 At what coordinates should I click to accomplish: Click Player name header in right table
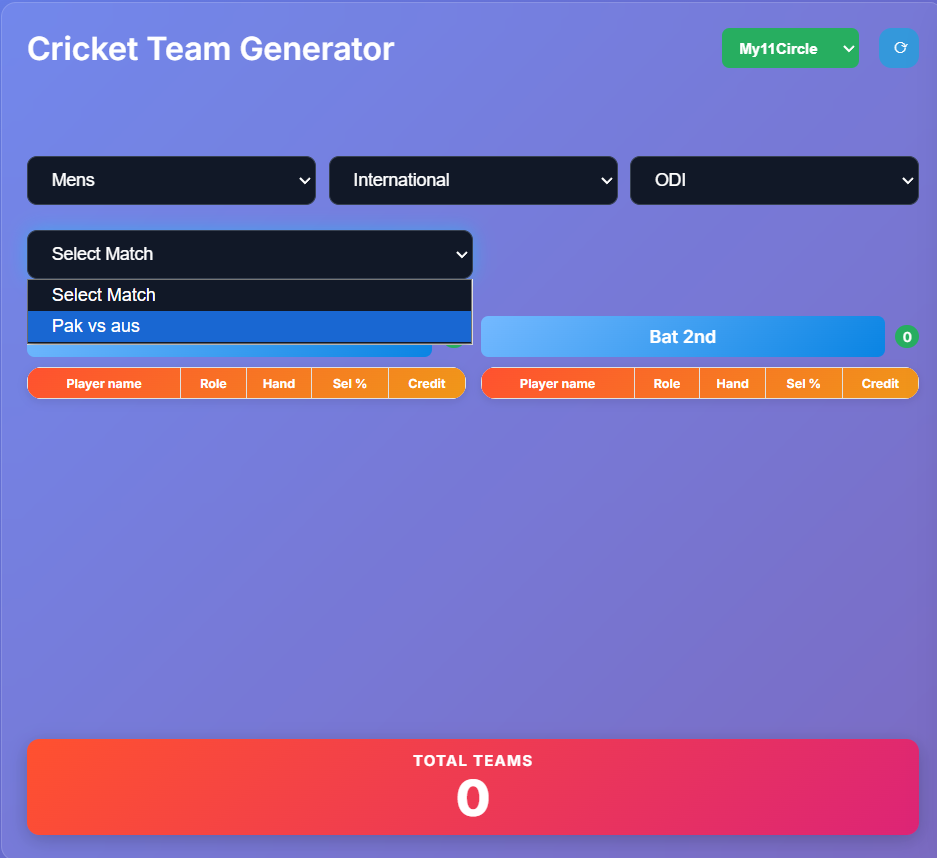pyautogui.click(x=558, y=384)
